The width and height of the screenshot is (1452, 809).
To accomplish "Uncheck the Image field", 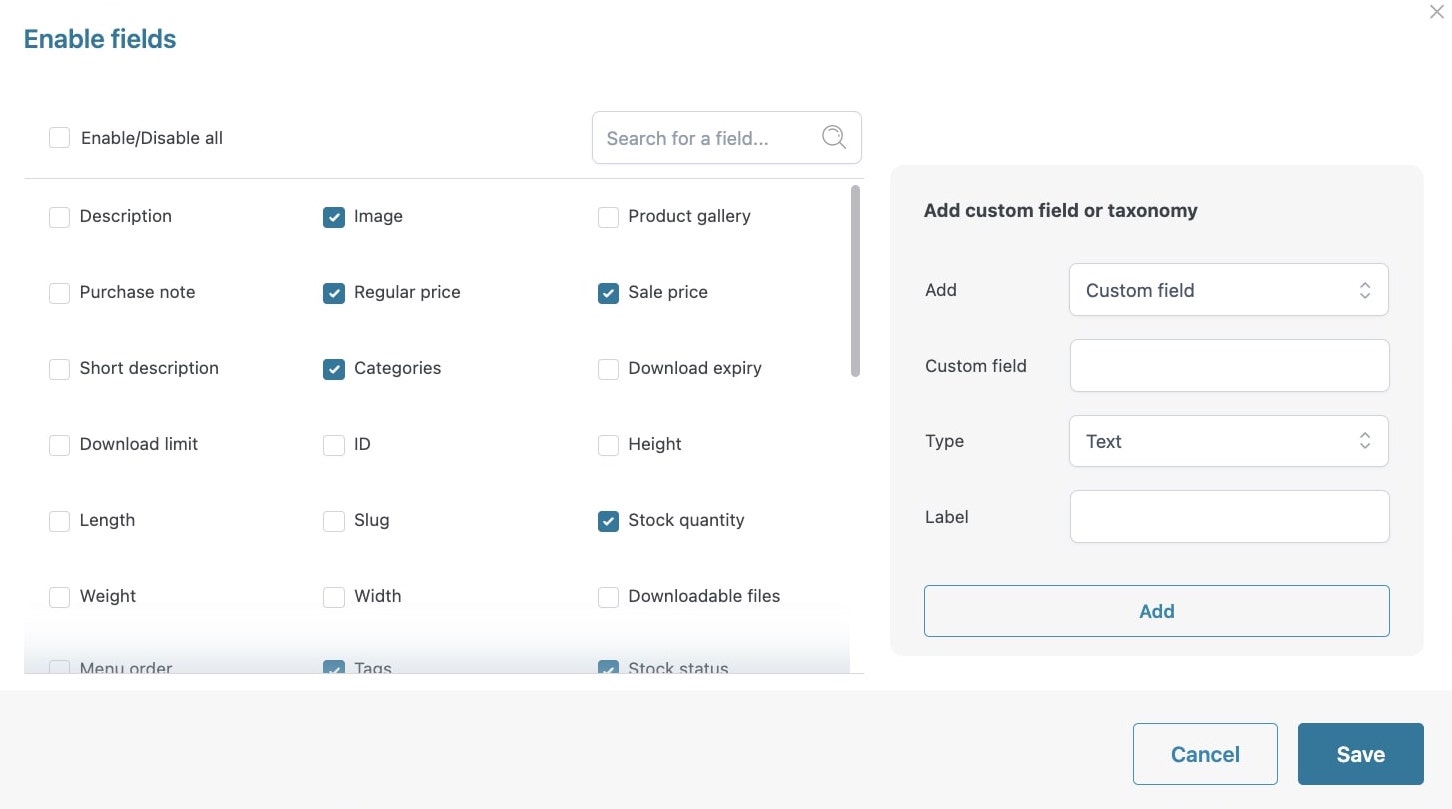I will (x=334, y=217).
